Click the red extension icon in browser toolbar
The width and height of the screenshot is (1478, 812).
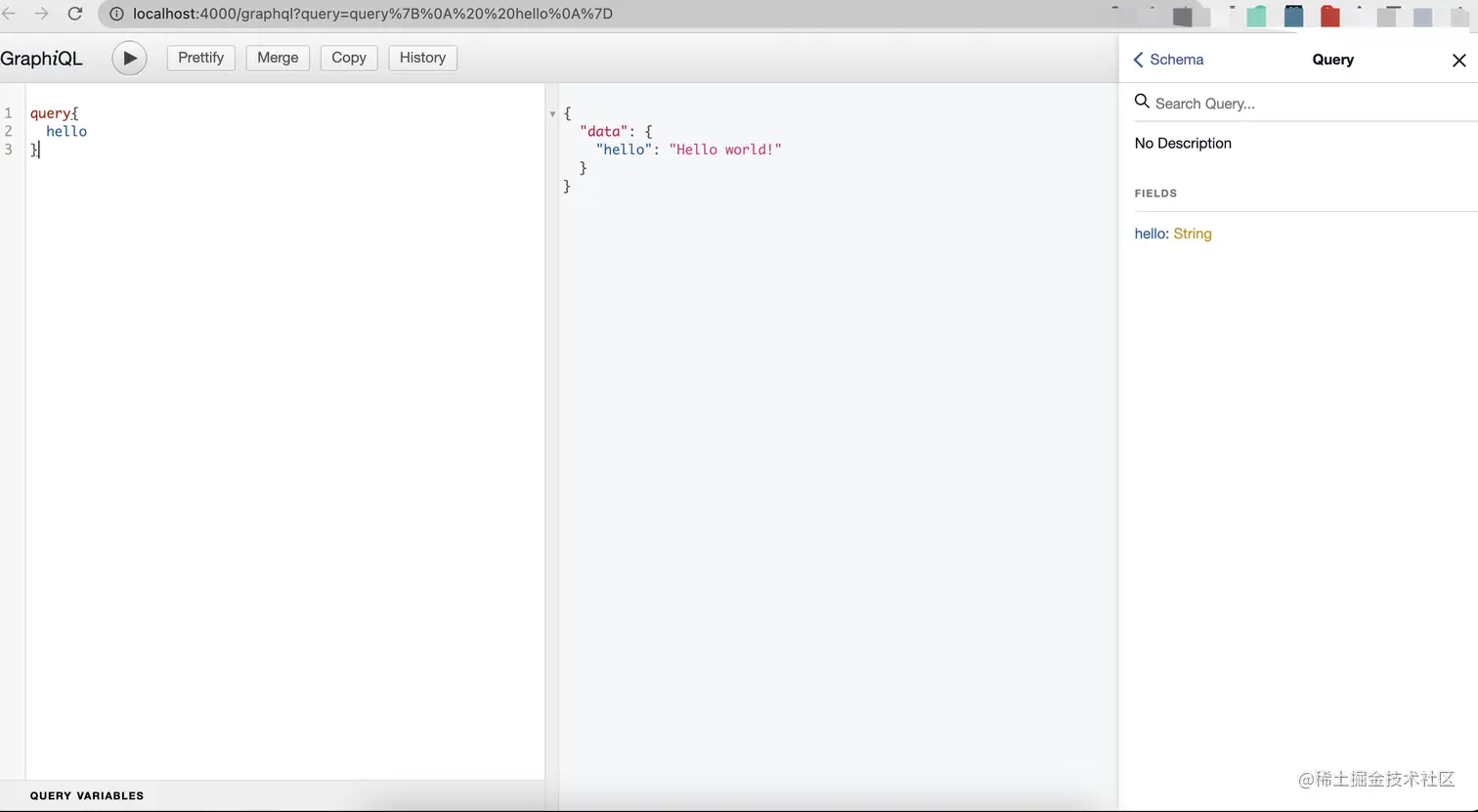1329,16
